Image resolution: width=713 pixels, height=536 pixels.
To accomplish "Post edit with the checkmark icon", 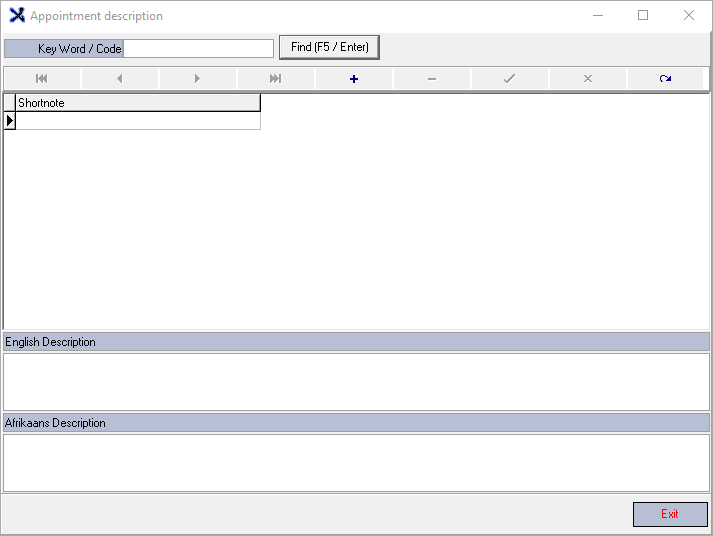I will click(510, 79).
